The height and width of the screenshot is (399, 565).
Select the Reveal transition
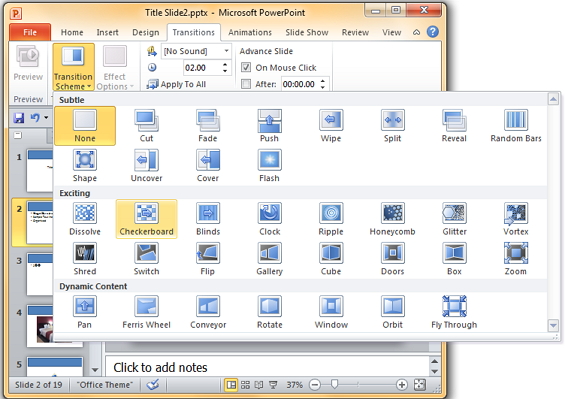[x=454, y=126]
